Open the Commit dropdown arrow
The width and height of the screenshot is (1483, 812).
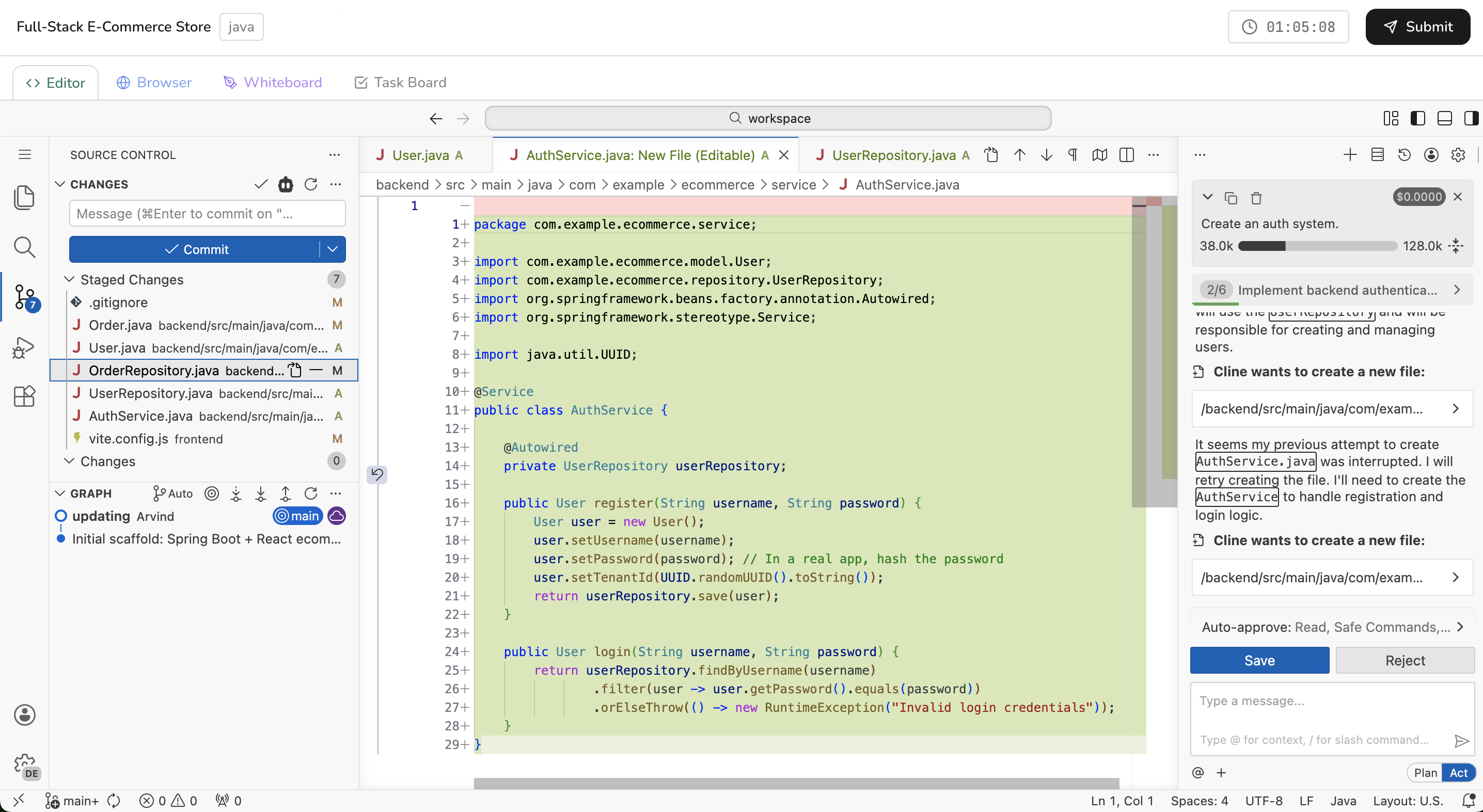[332, 249]
